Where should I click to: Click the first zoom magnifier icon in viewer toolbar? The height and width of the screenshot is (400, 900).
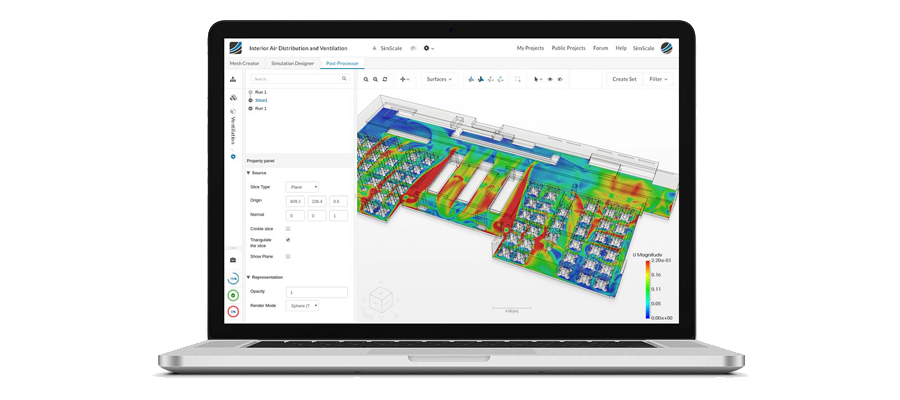pyautogui.click(x=366, y=79)
